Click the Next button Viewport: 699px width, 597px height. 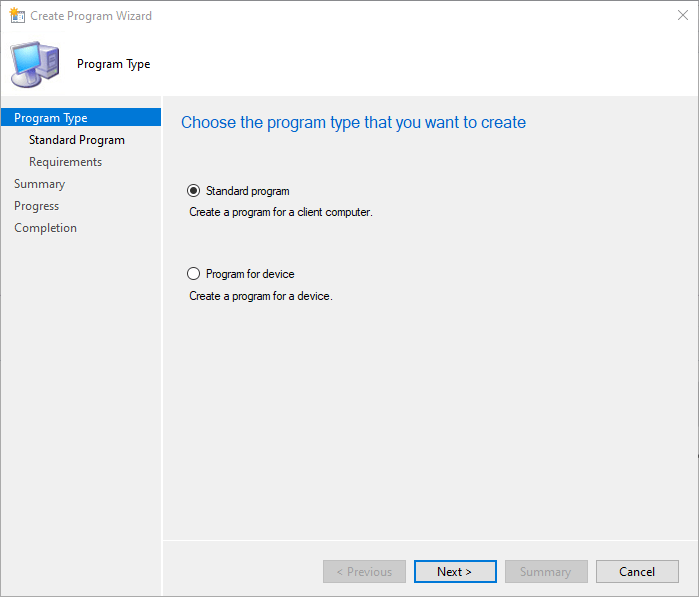coord(455,572)
